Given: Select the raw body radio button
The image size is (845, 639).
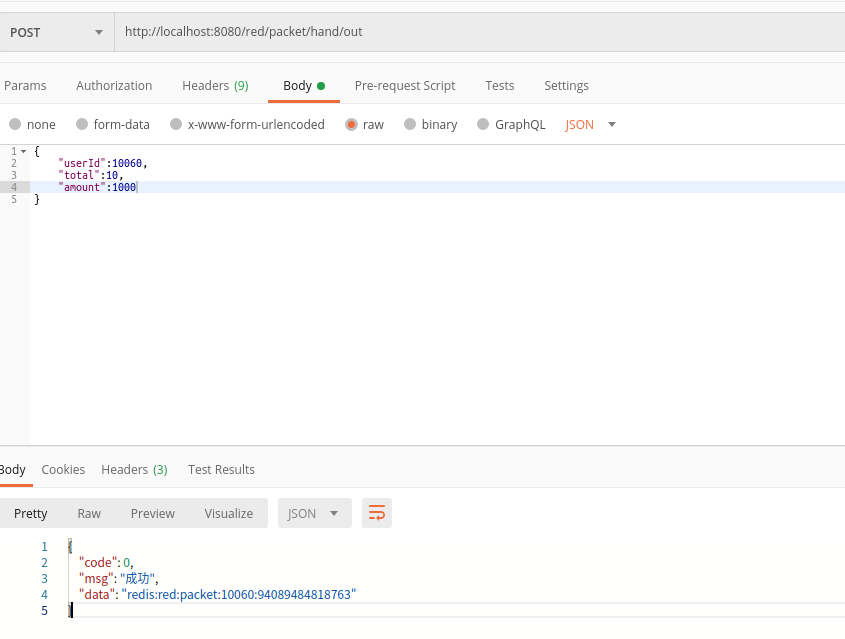Looking at the screenshot, I should 351,125.
